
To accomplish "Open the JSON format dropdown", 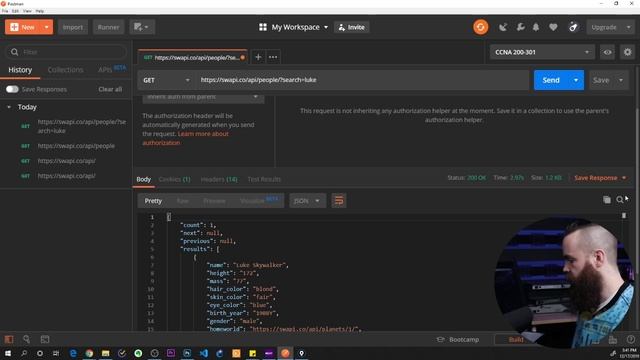I will [x=307, y=200].
